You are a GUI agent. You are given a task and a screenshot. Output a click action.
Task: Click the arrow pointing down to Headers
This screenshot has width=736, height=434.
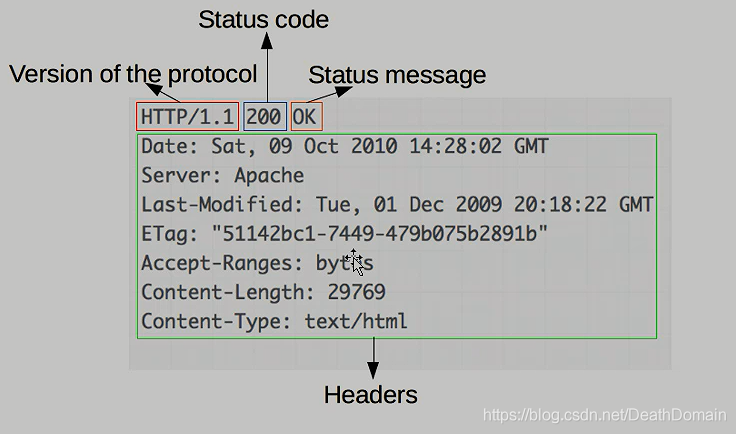[x=374, y=356]
